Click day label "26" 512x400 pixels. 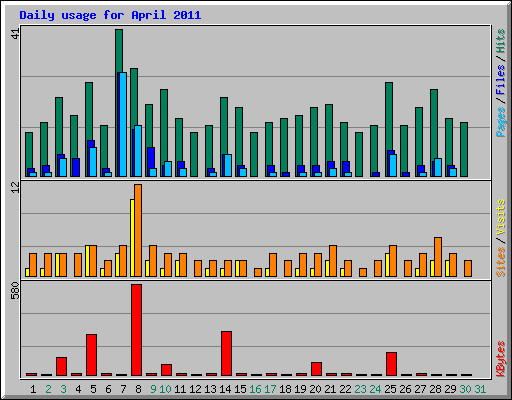[405, 389]
